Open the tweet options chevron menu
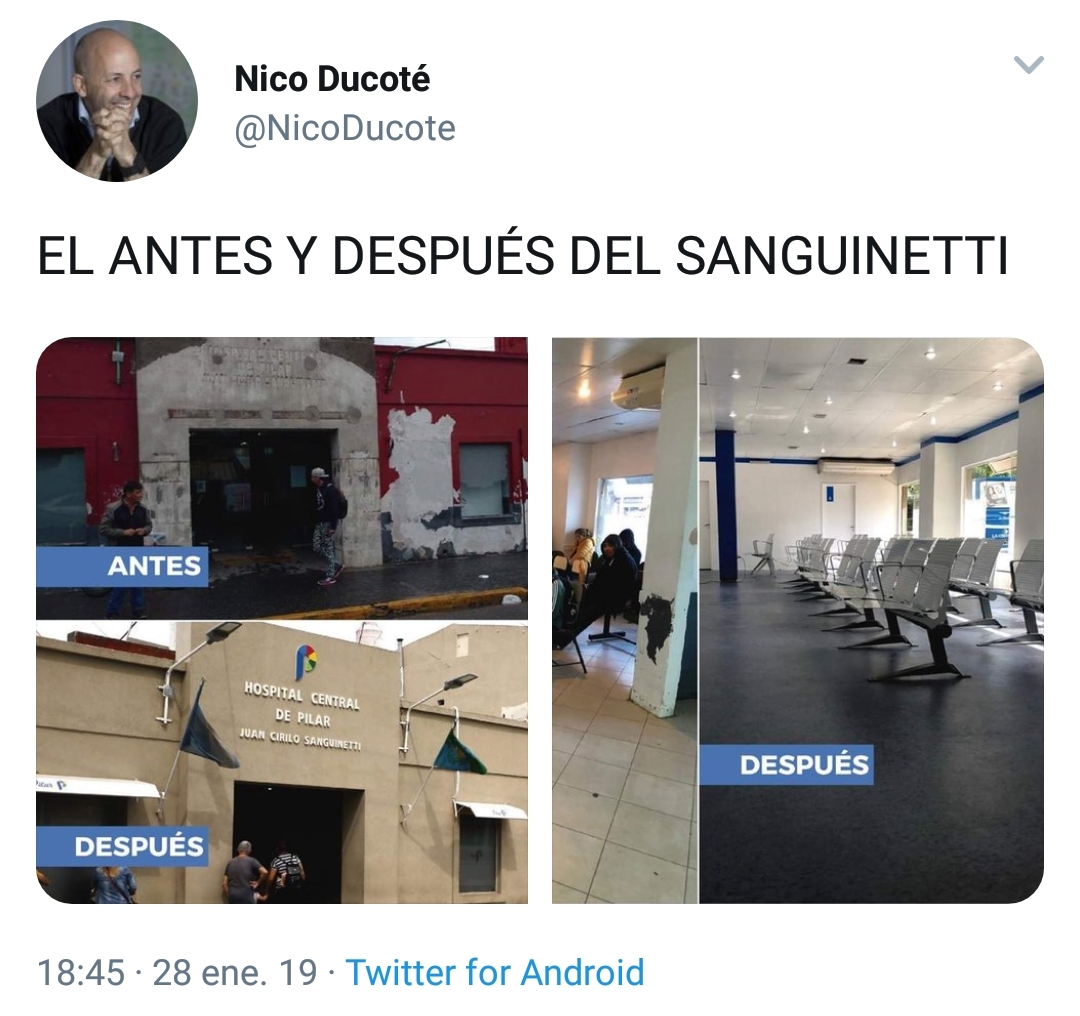This screenshot has height=1016, width=1080. 1029,65
